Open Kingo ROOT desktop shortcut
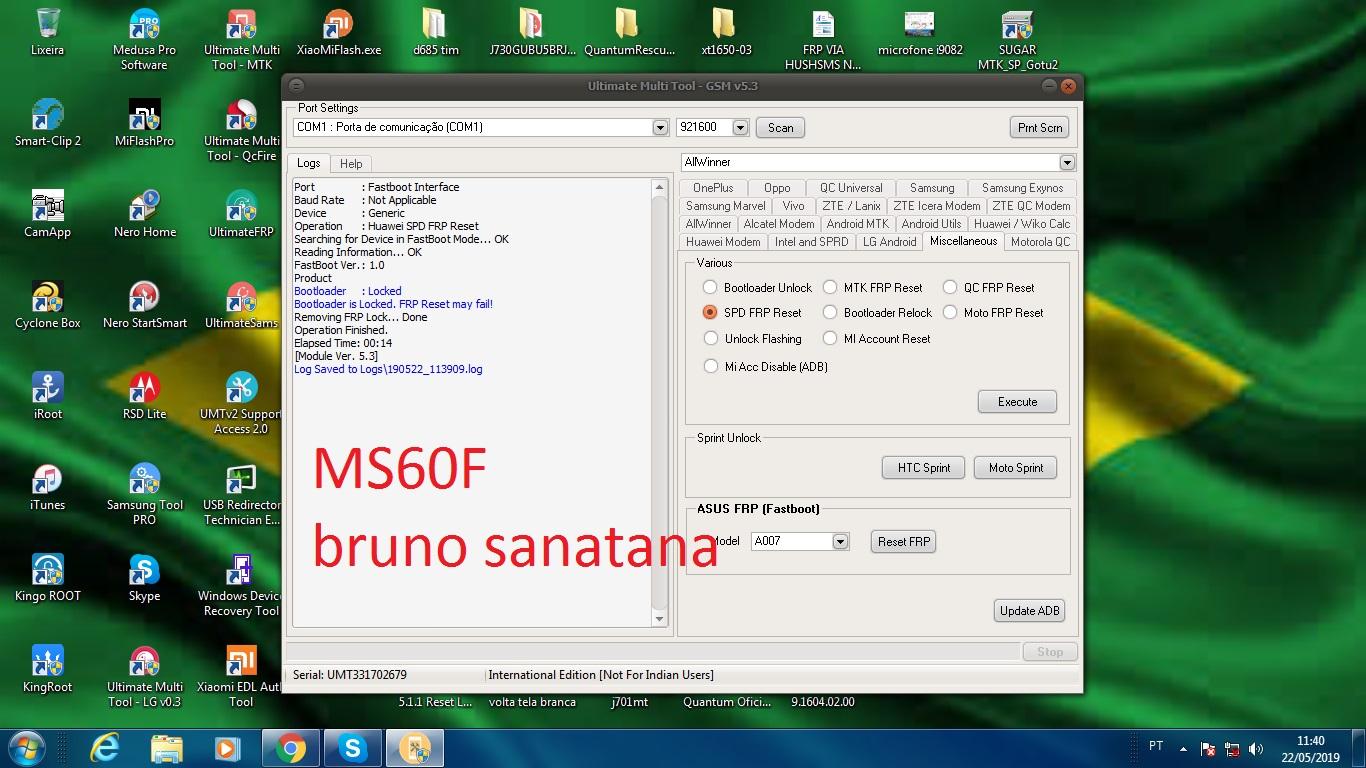This screenshot has width=1366, height=768. [47, 578]
